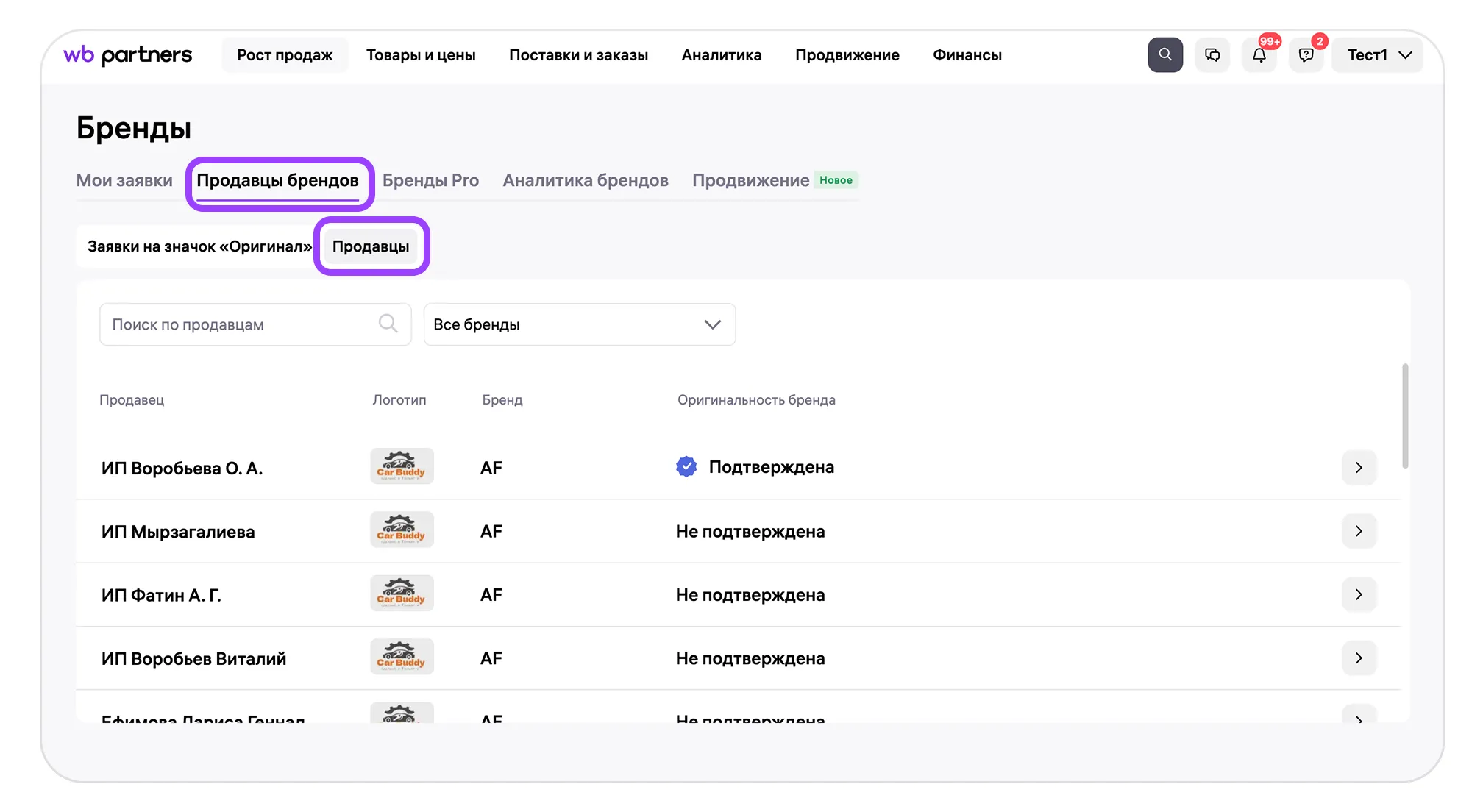
Task: Click the table vertical scrollbar
Action: click(1405, 416)
